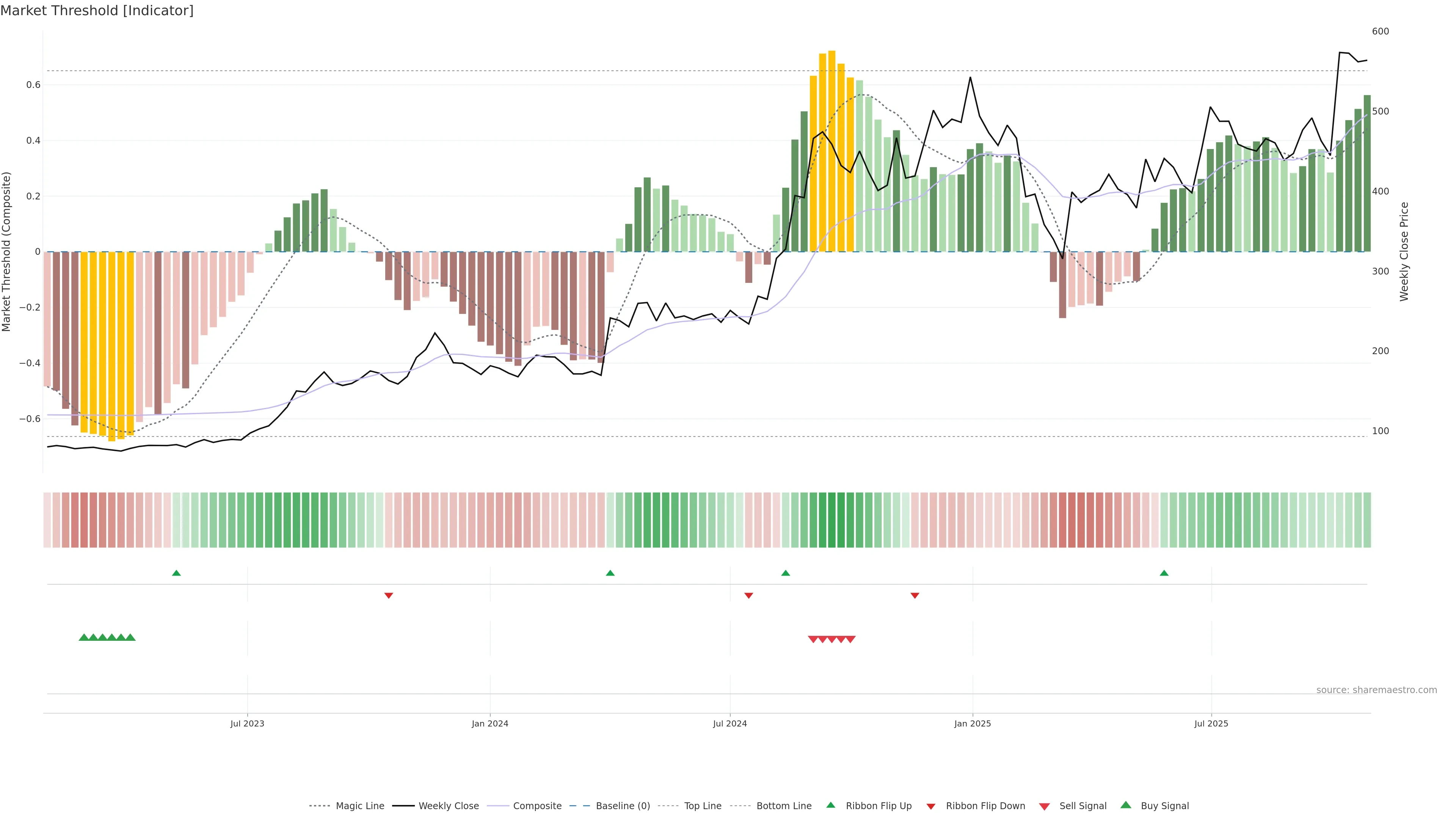Click the Jan 2025 x-axis label
Screen dimensions: 1456x819
tap(972, 723)
